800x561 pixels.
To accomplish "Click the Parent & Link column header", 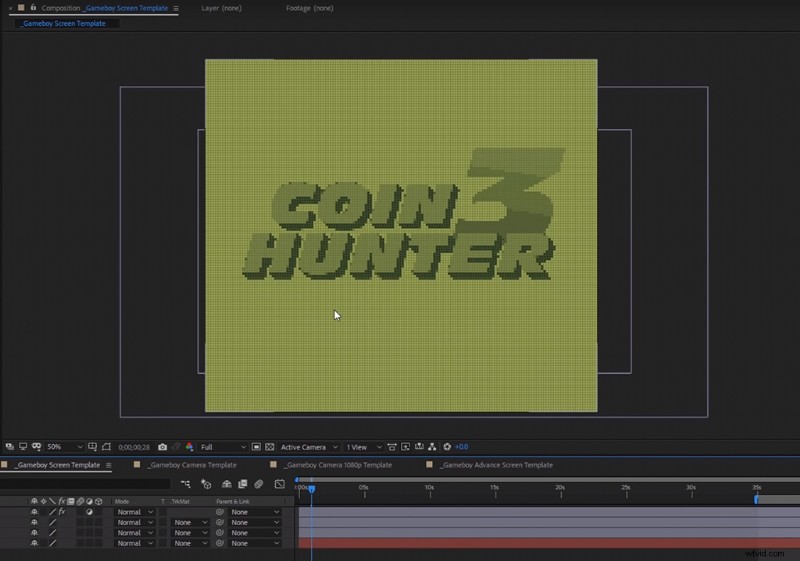I will (233, 501).
